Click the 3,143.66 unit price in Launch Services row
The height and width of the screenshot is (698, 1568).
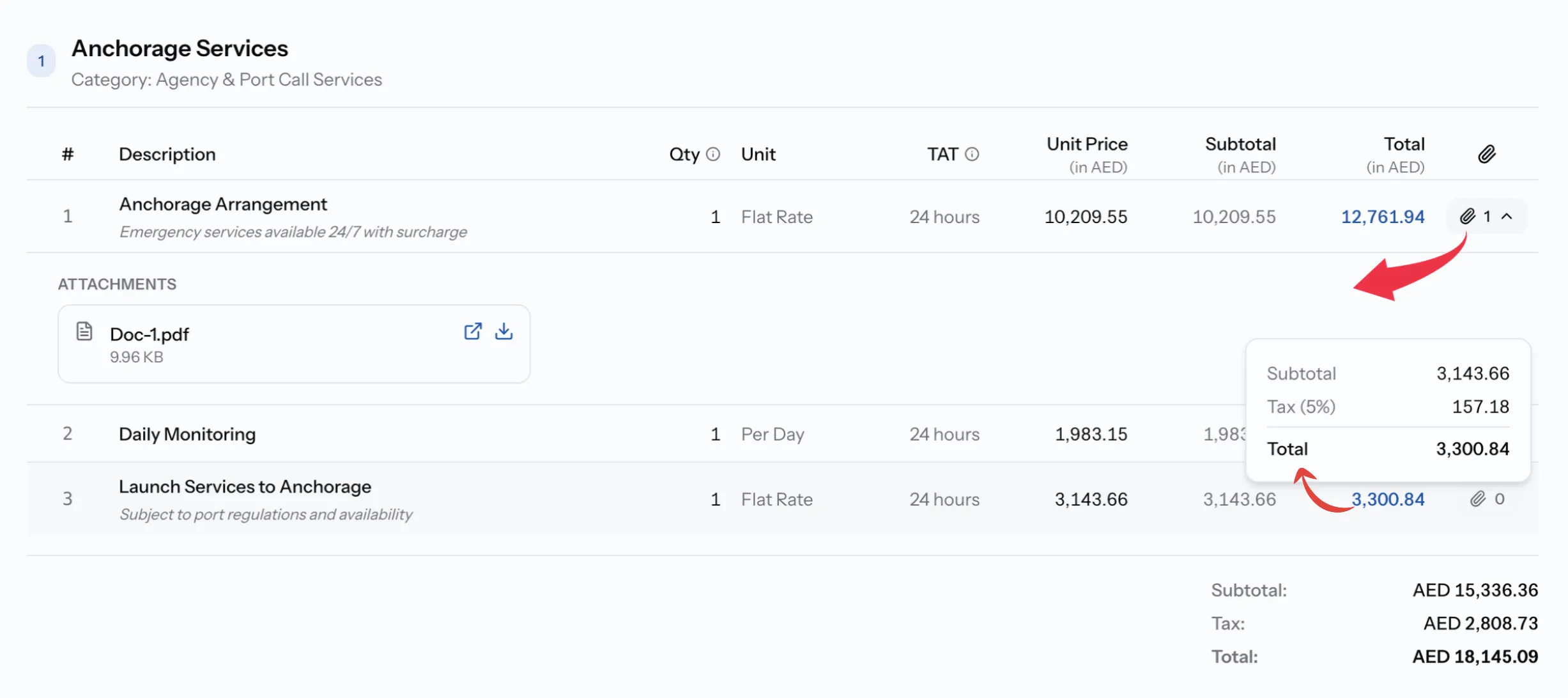click(1091, 499)
